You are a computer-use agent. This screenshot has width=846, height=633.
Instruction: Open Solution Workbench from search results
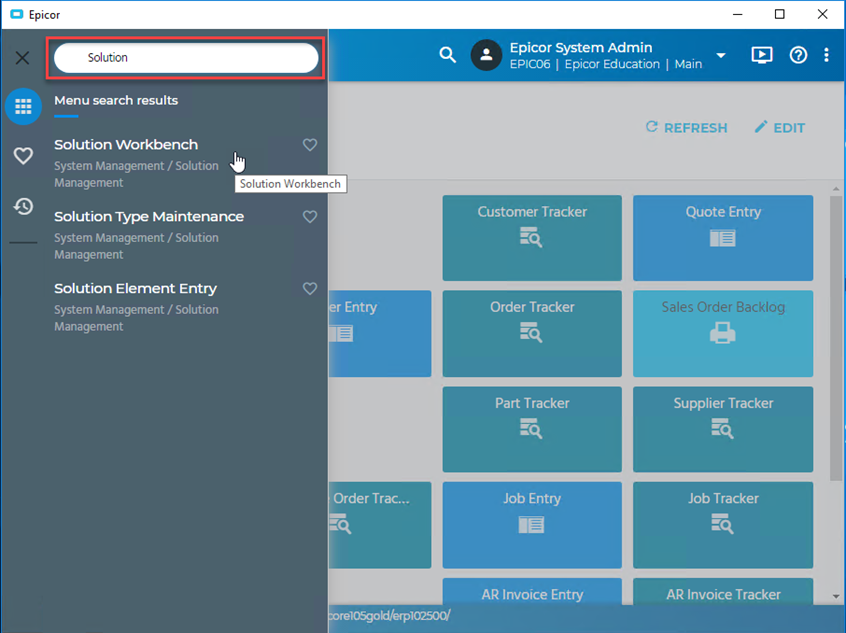pyautogui.click(x=126, y=145)
